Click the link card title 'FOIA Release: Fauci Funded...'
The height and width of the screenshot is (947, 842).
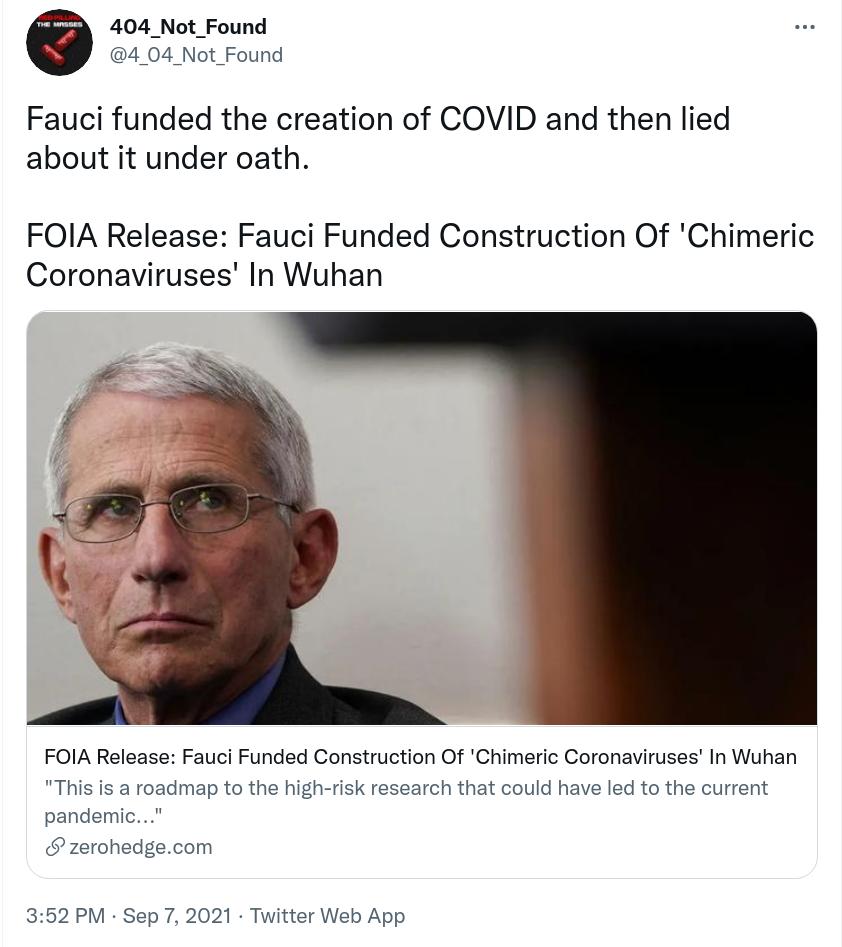[420, 757]
